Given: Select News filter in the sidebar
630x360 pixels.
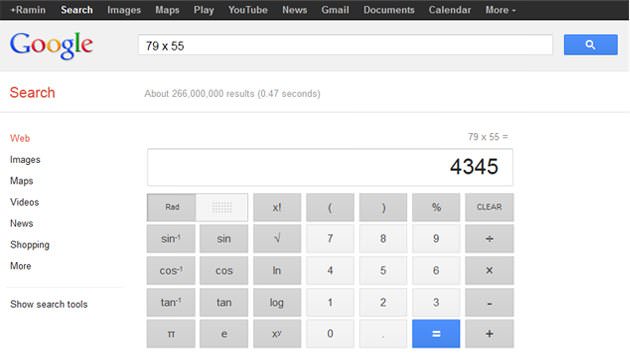Looking at the screenshot, I should click(22, 223).
